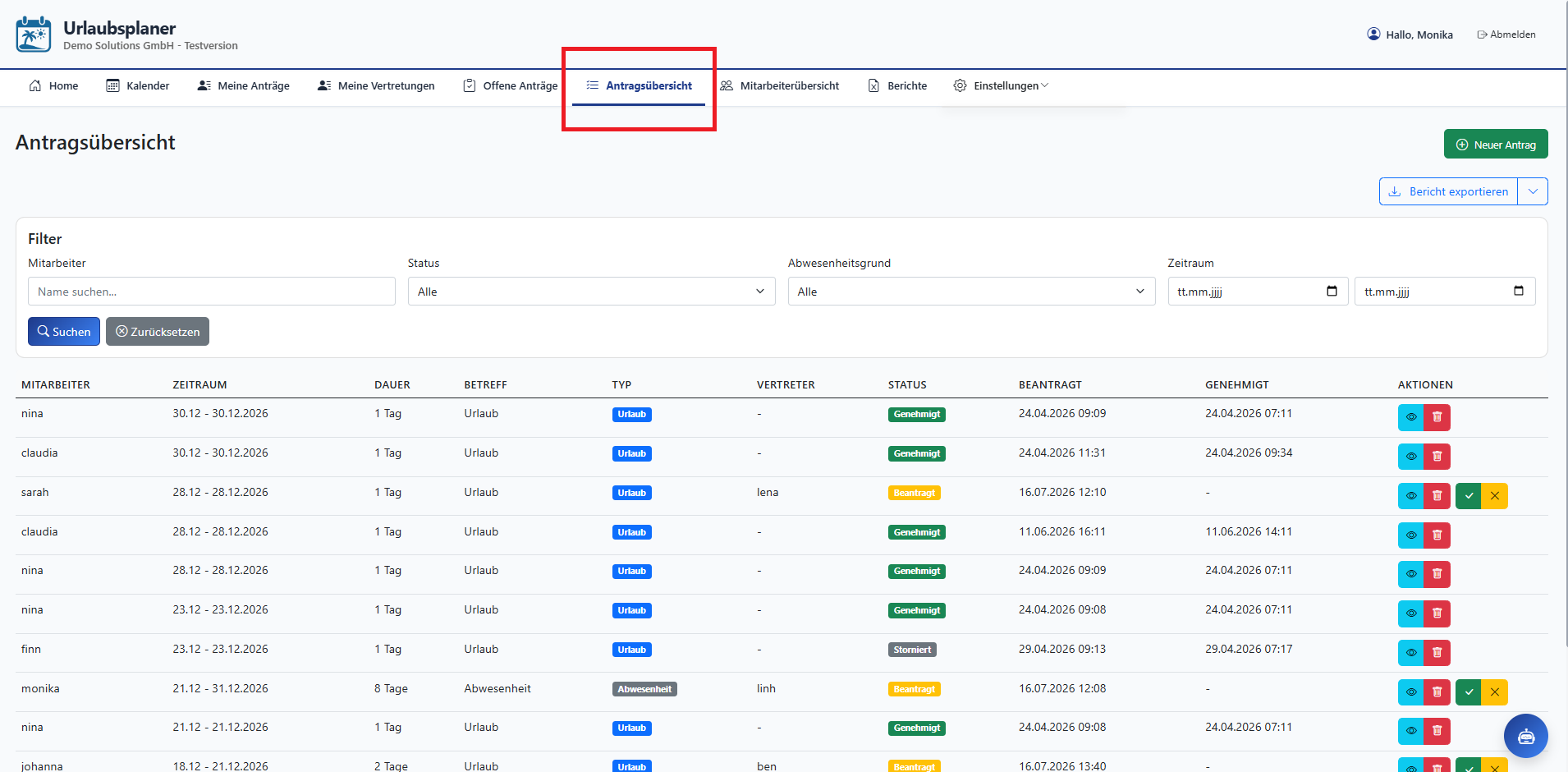The width and height of the screenshot is (1568, 772).
Task: Open the Status filter dropdown
Action: tap(591, 292)
